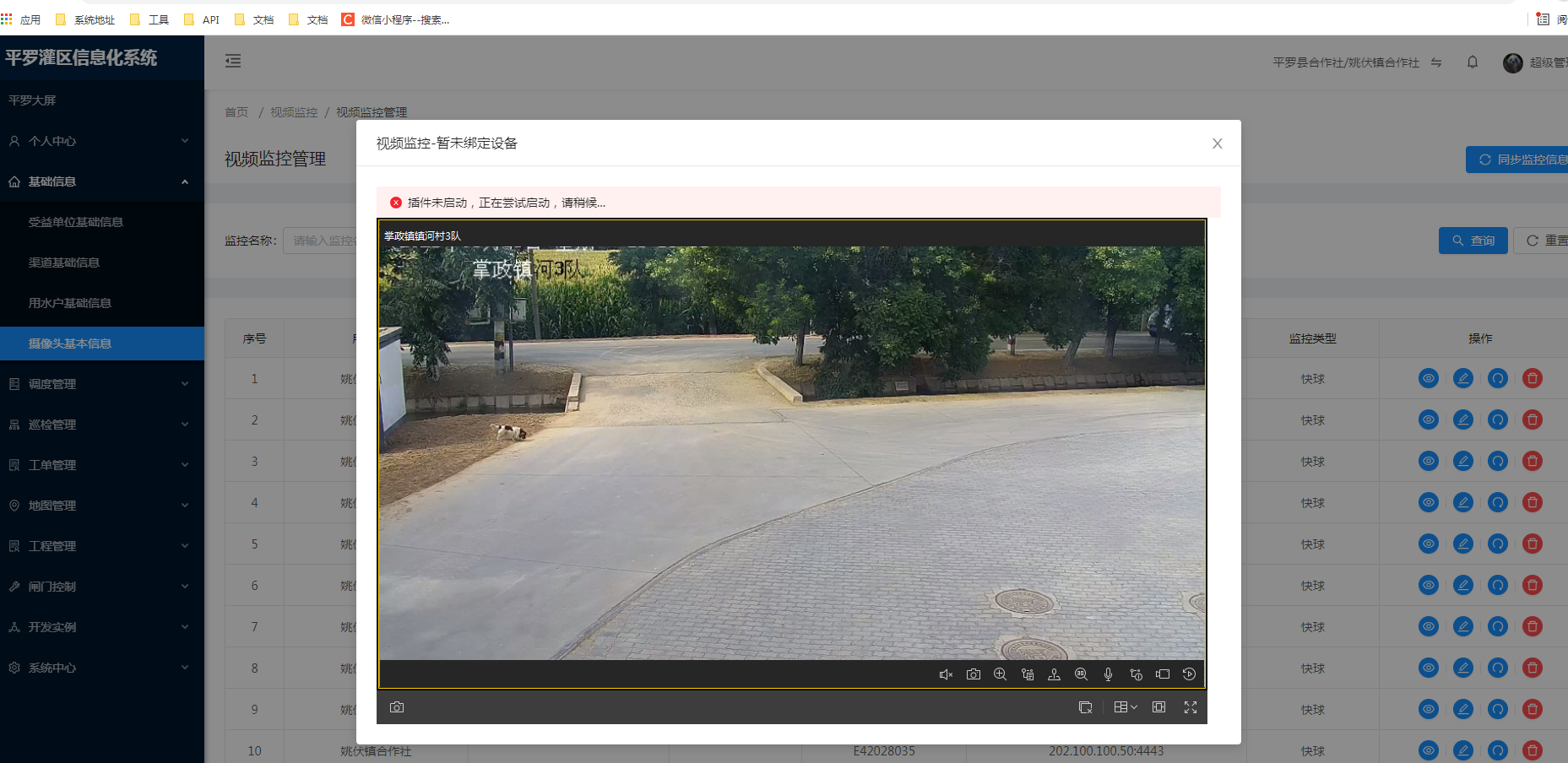This screenshot has width=1568, height=763.
Task: Click row 5 circular refresh icon
Action: [x=1498, y=544]
